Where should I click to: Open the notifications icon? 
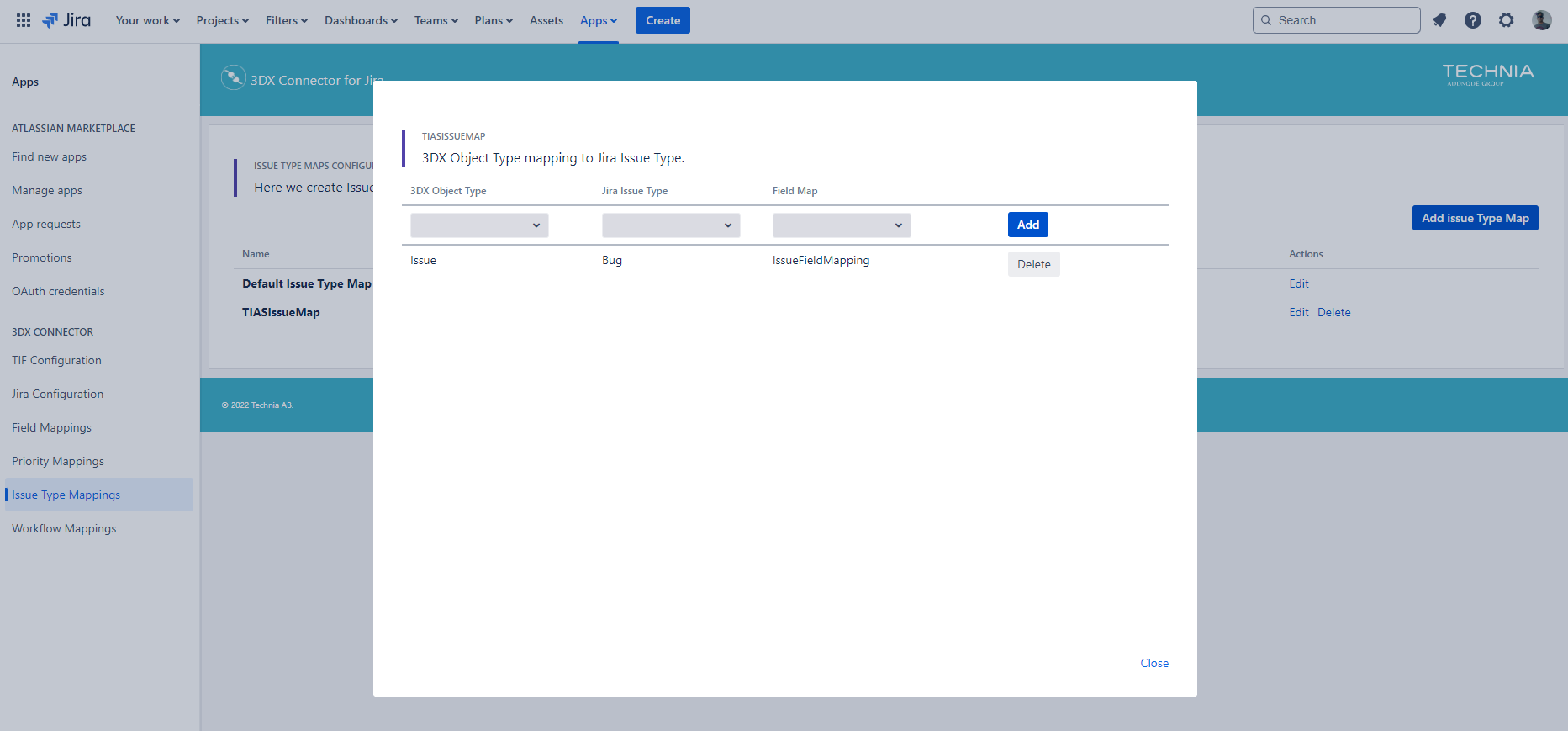tap(1439, 20)
